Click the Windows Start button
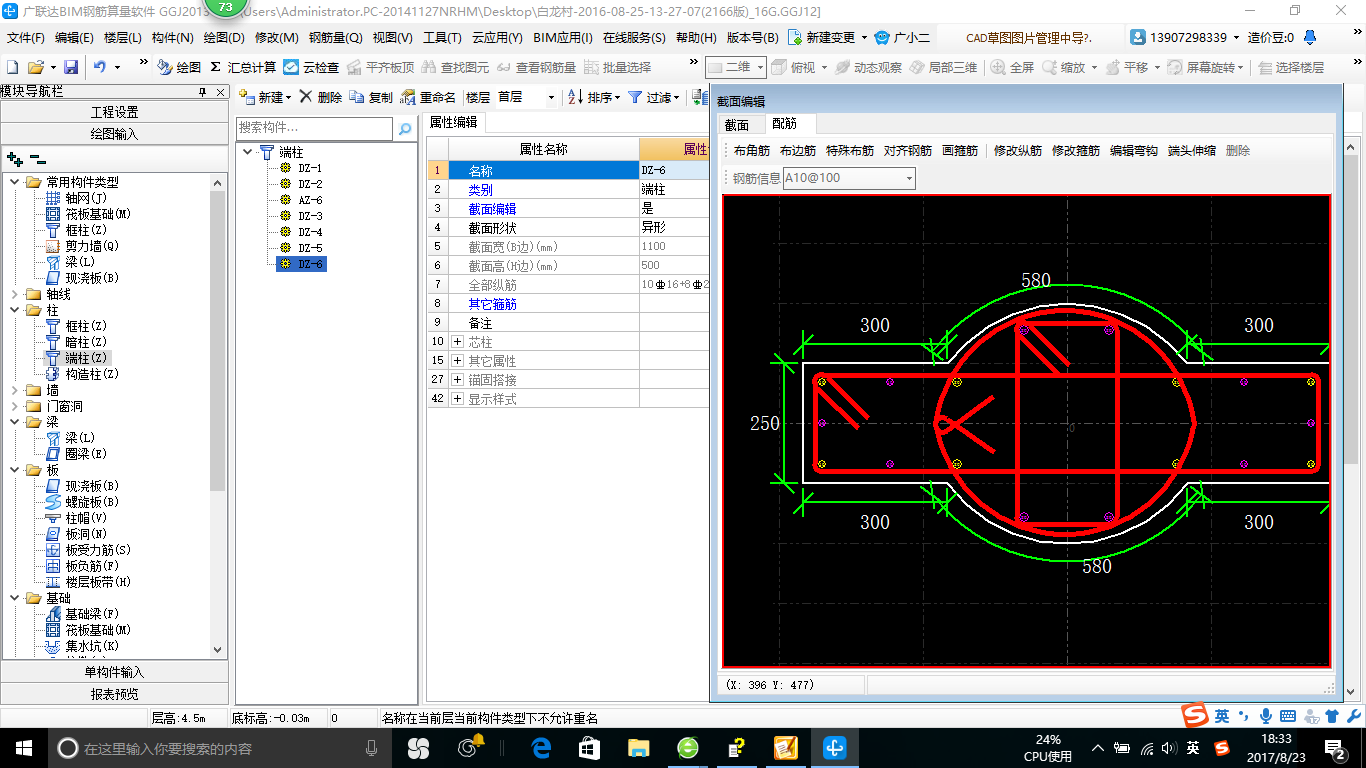1366x768 pixels. (x=23, y=747)
